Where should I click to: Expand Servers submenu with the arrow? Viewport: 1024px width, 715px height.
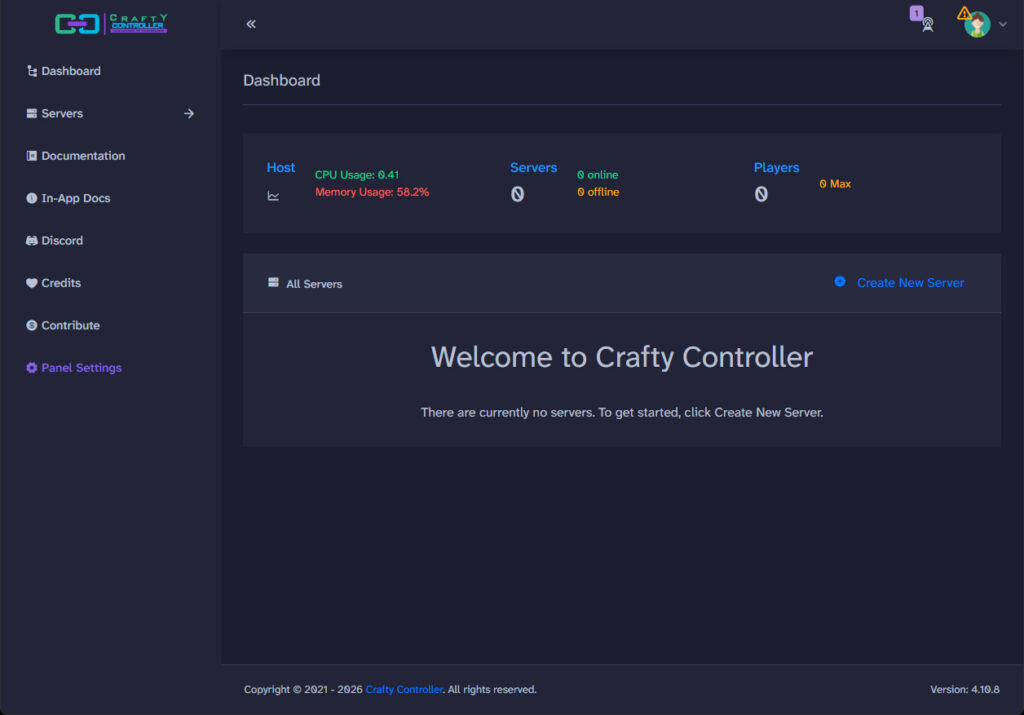click(189, 114)
